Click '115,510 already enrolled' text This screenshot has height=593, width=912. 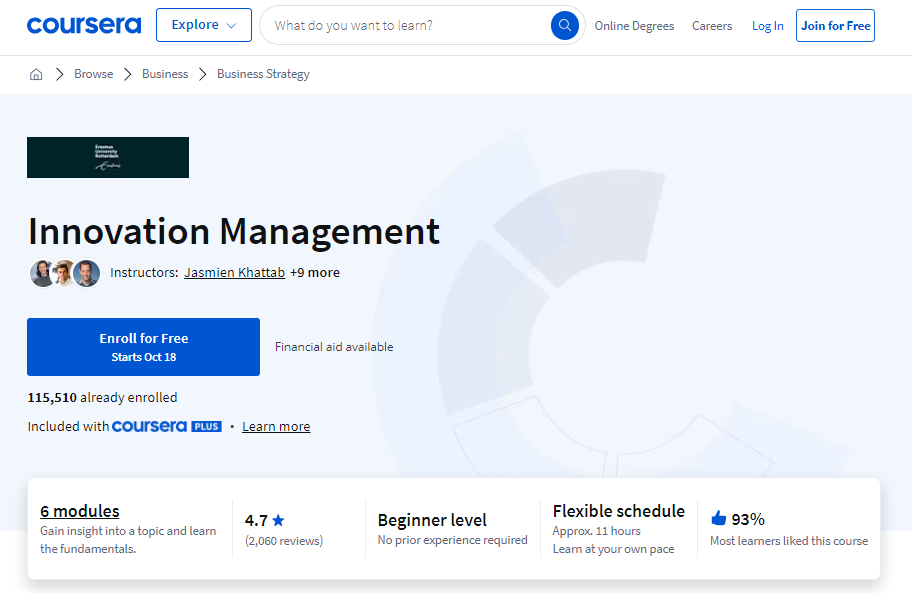click(x=102, y=398)
